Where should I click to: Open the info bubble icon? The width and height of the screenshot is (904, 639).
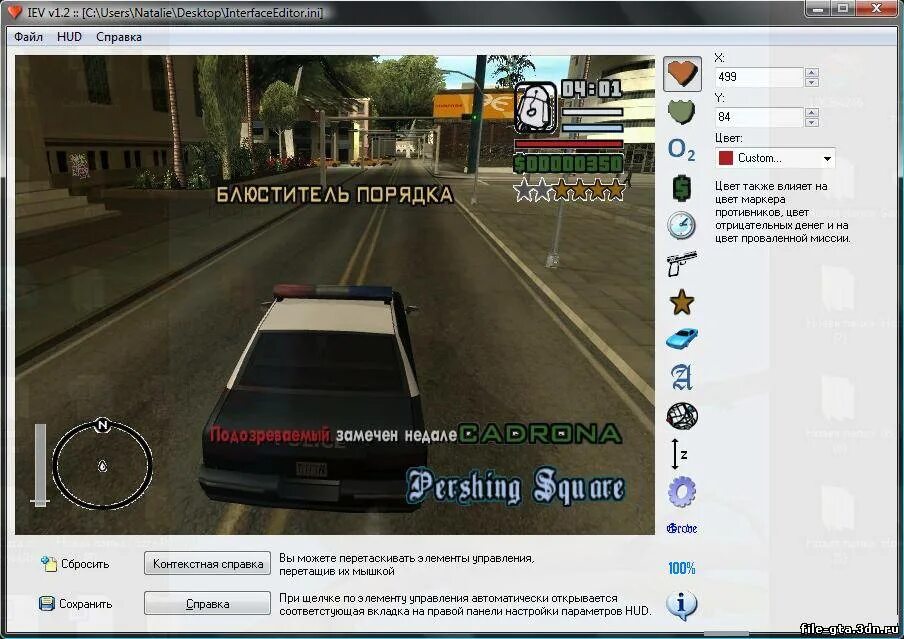click(681, 606)
